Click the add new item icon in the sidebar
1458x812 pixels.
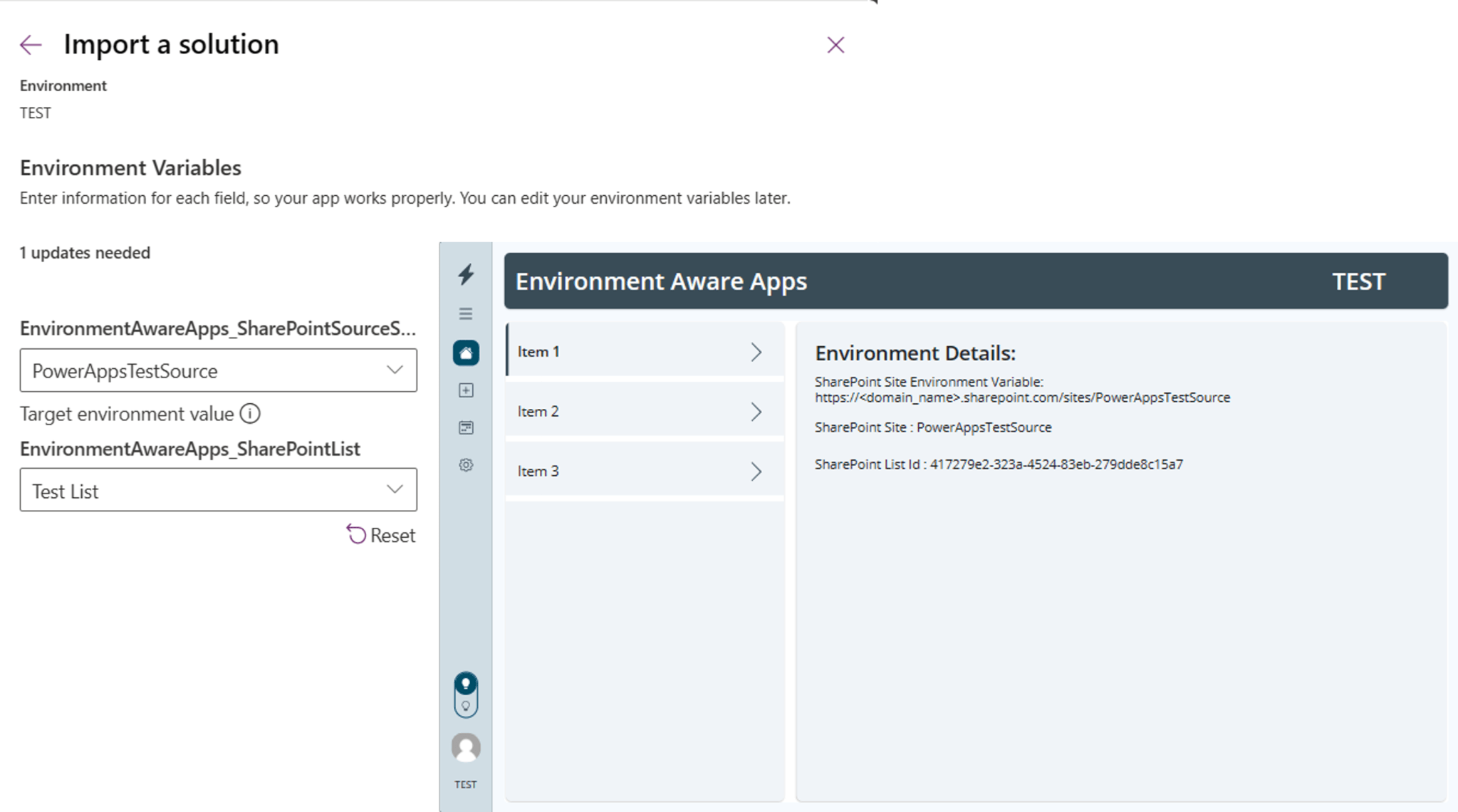coord(466,390)
